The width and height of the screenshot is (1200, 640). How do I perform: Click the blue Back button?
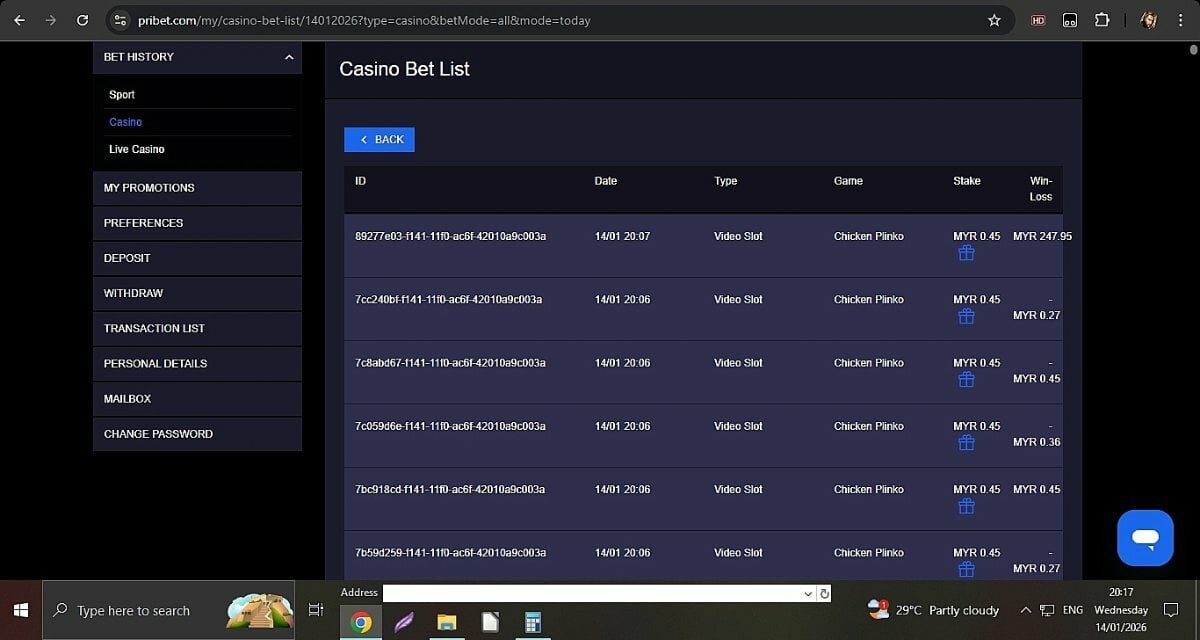[379, 140]
